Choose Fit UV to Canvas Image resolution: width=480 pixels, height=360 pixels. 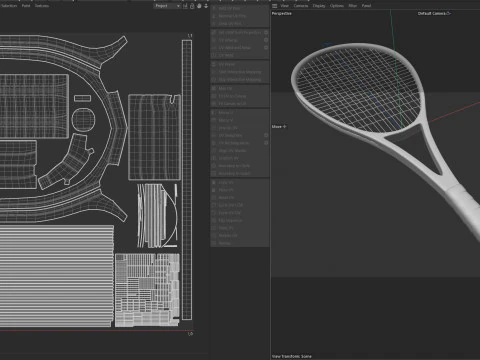[240, 96]
